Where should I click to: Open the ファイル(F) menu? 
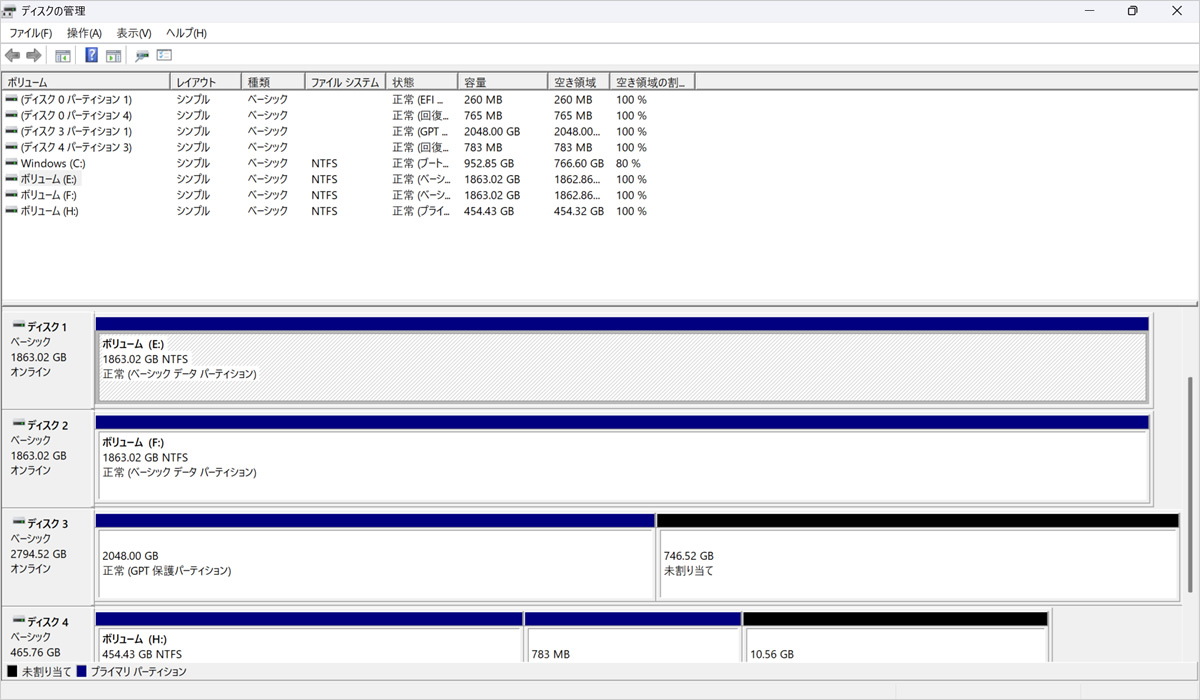click(30, 33)
